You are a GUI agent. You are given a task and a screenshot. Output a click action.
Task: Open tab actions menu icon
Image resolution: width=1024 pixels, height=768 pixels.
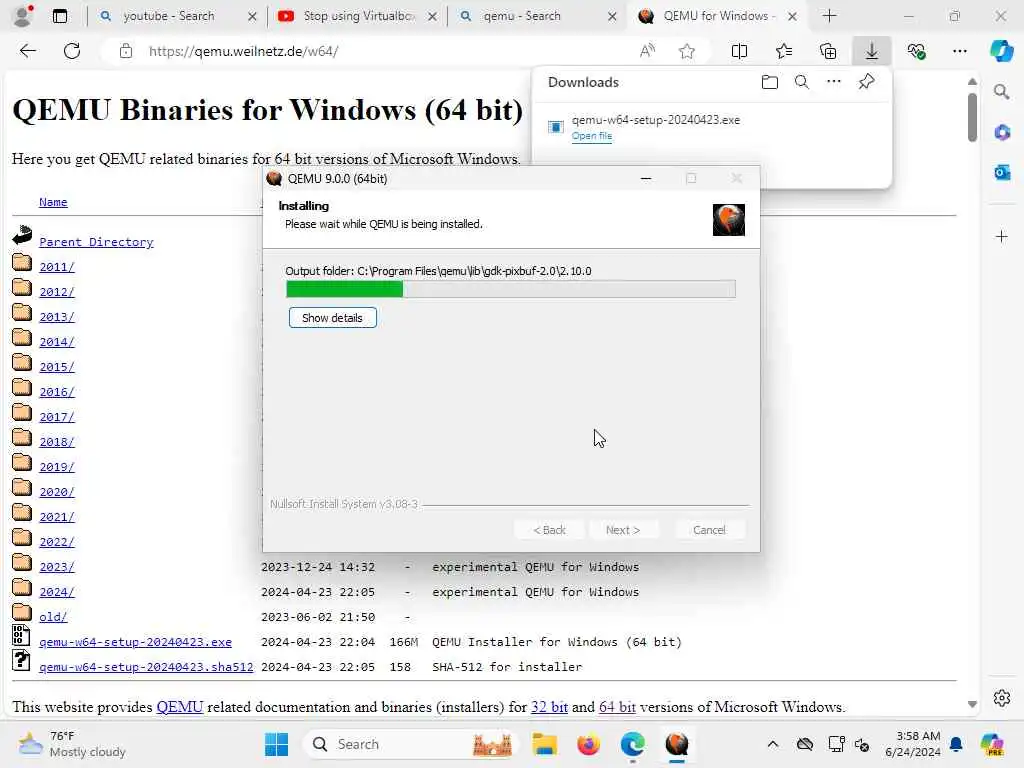59,16
